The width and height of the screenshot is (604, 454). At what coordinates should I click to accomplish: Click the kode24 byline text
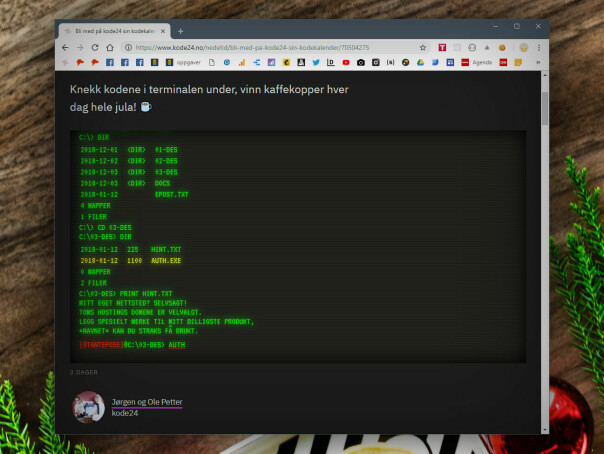click(x=125, y=413)
